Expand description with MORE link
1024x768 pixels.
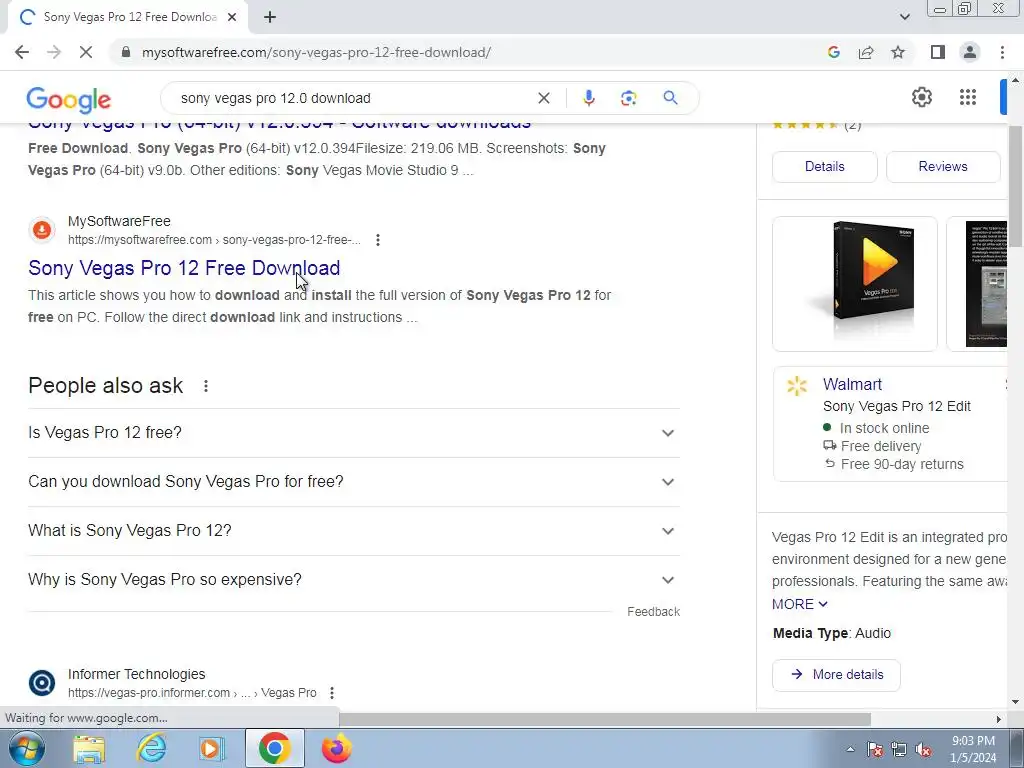coord(799,604)
